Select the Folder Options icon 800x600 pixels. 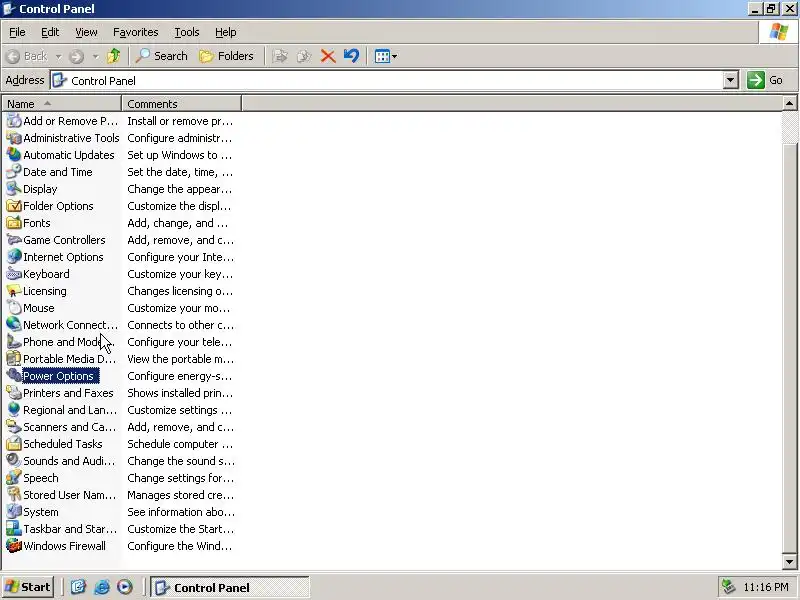click(14, 206)
